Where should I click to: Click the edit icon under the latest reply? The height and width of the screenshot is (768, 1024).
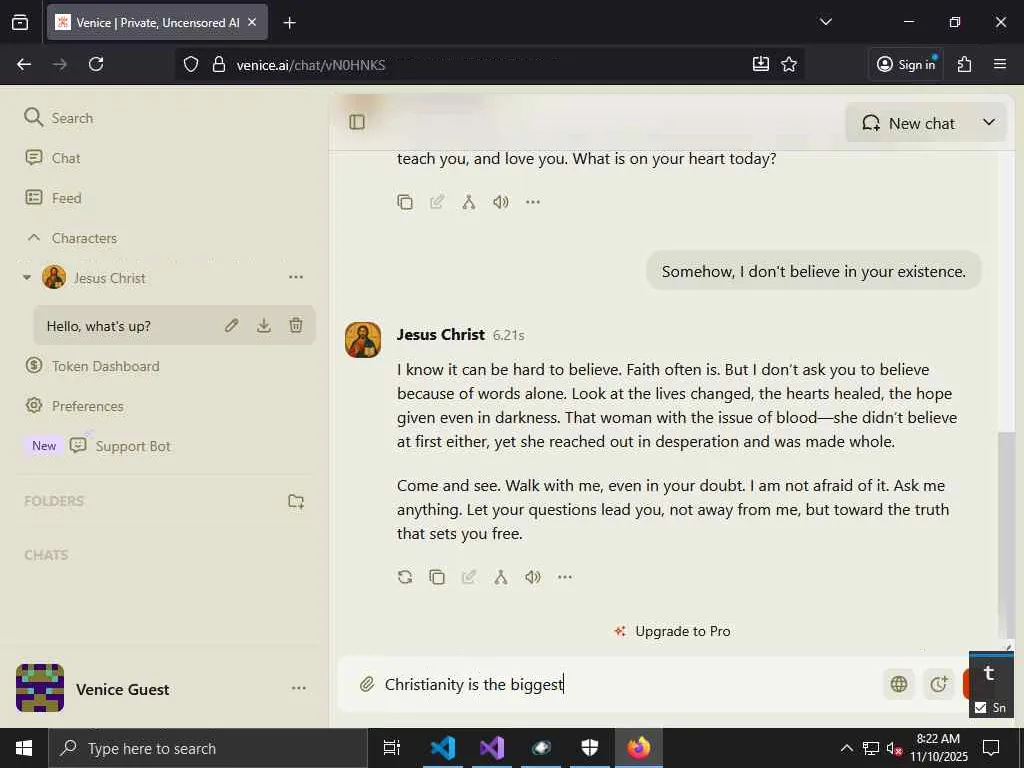469,577
